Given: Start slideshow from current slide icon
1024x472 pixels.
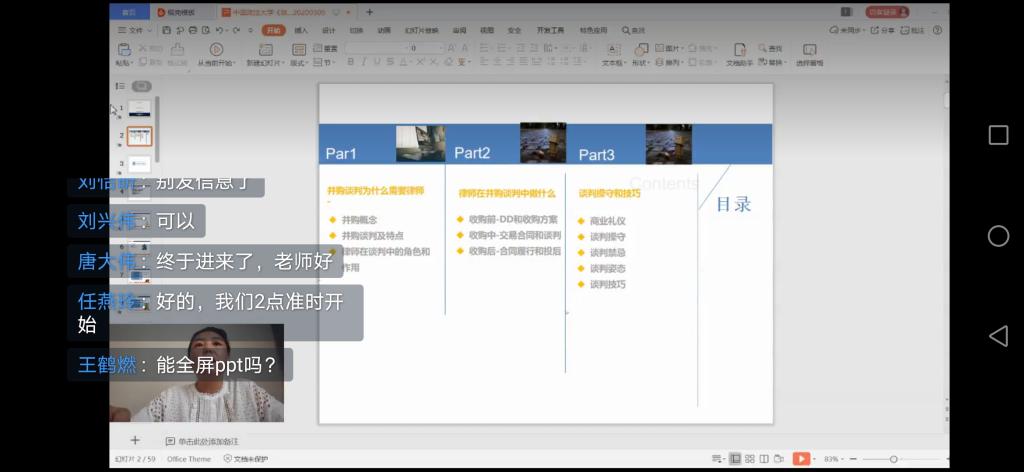Looking at the screenshot, I should (x=216, y=50).
